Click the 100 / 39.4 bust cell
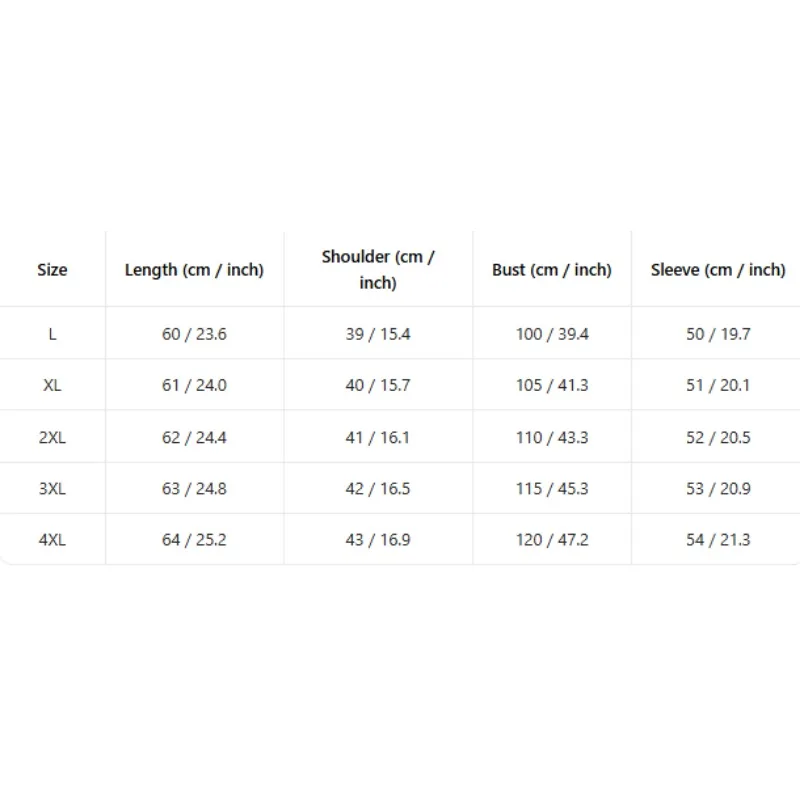The width and height of the screenshot is (800, 800). [552, 334]
